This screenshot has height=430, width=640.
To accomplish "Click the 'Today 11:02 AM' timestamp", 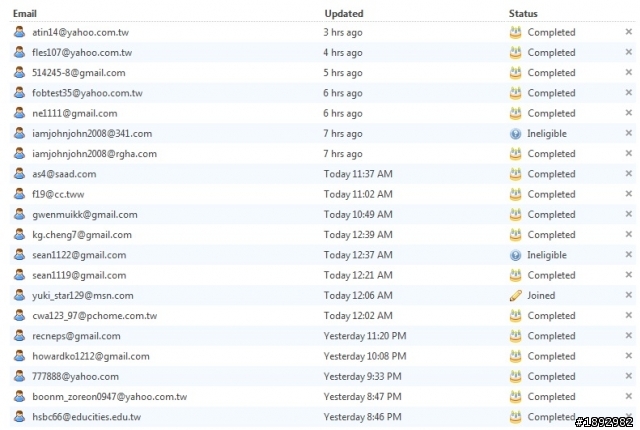I will click(358, 194).
